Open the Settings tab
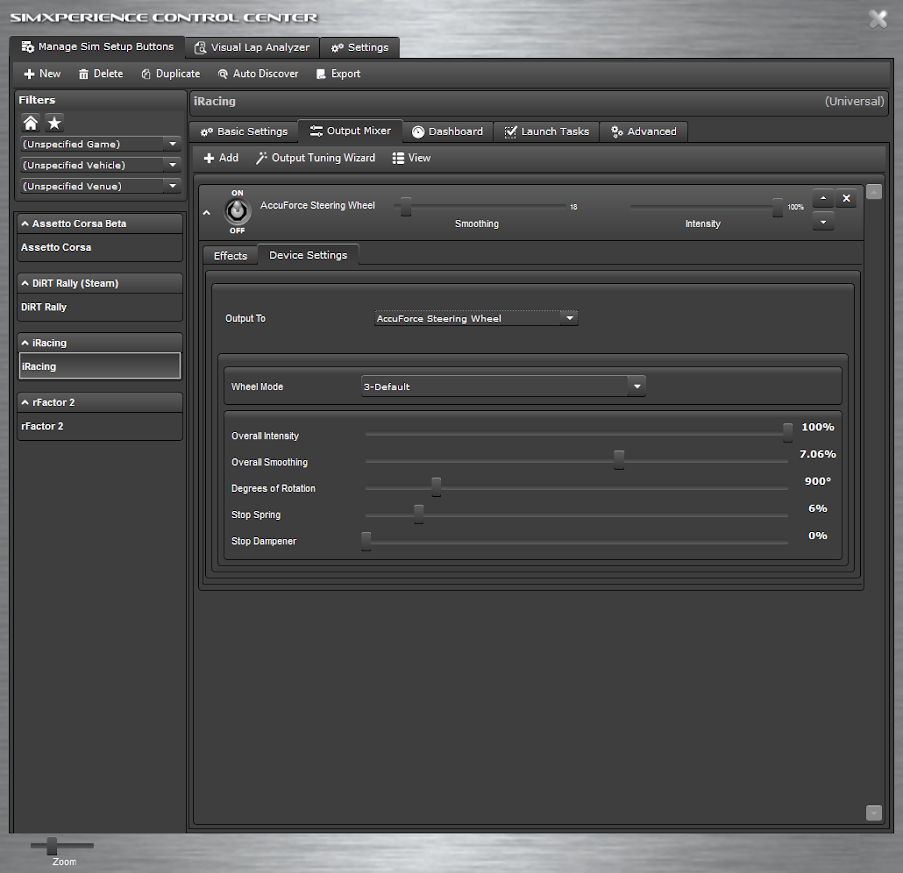The width and height of the screenshot is (903, 873). tap(359, 48)
